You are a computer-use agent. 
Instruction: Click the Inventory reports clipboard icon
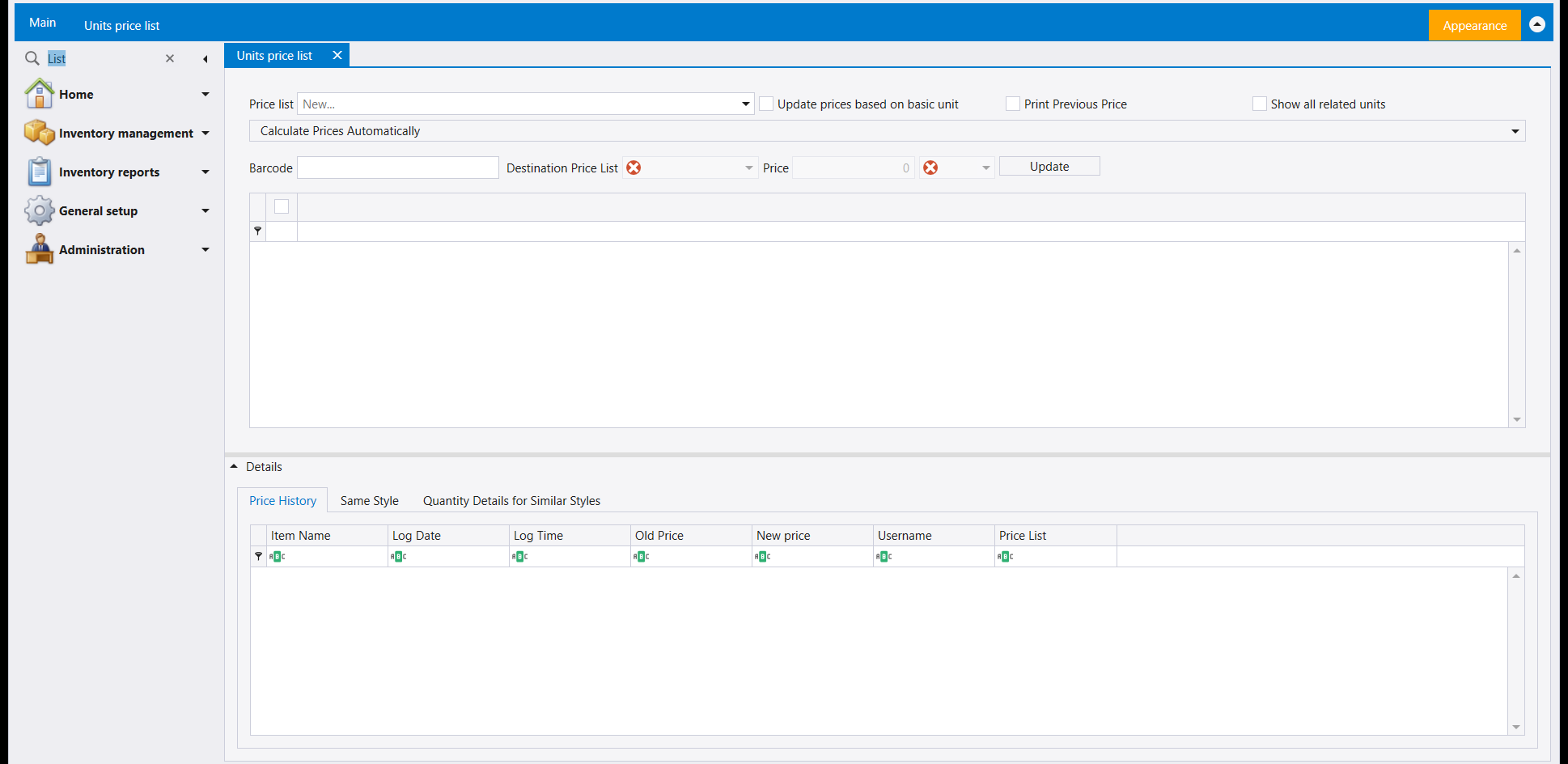39,172
